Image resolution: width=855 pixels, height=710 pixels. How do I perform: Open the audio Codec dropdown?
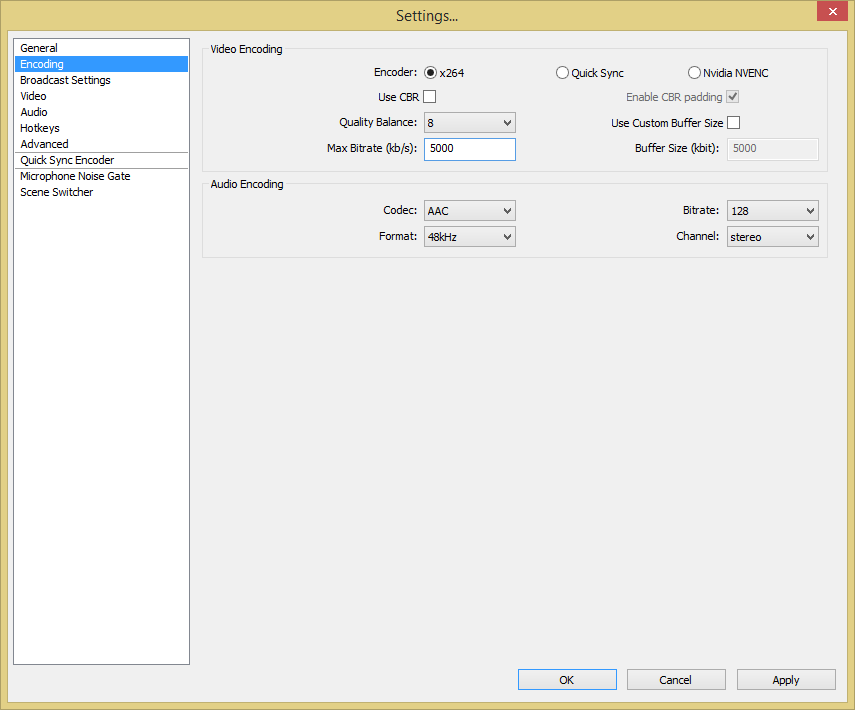[x=469, y=210]
